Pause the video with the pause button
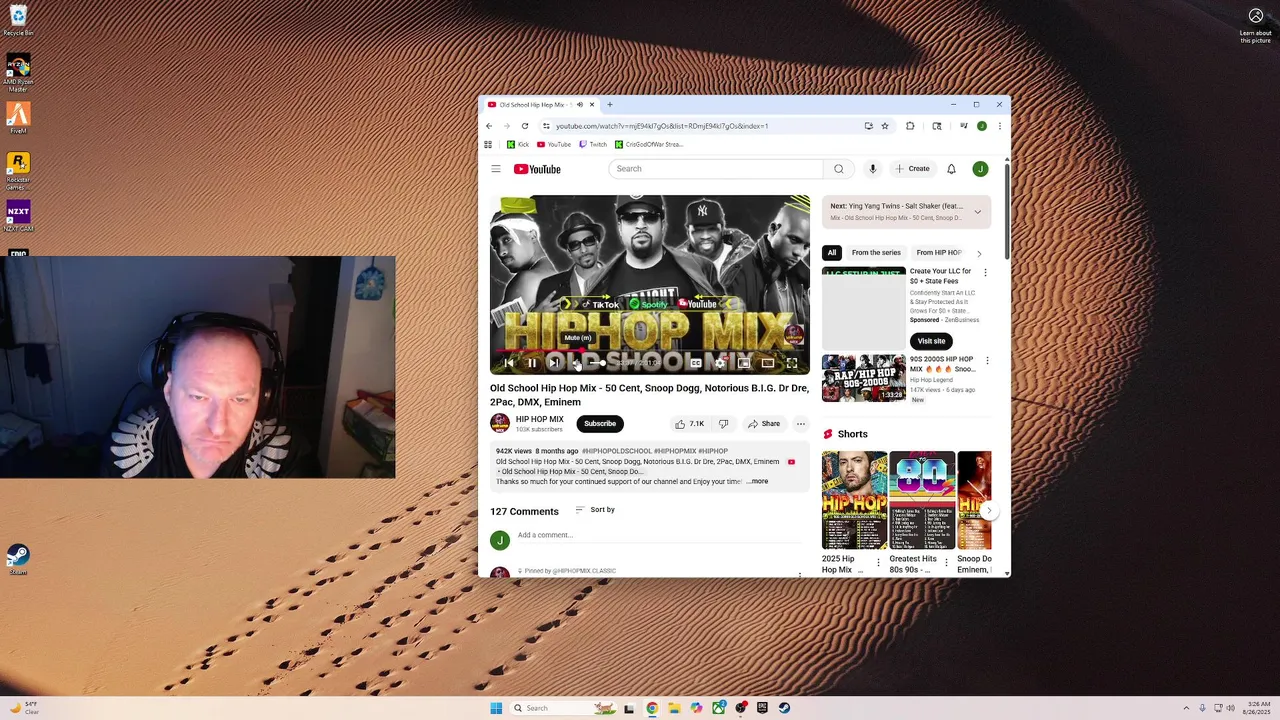 coord(532,363)
